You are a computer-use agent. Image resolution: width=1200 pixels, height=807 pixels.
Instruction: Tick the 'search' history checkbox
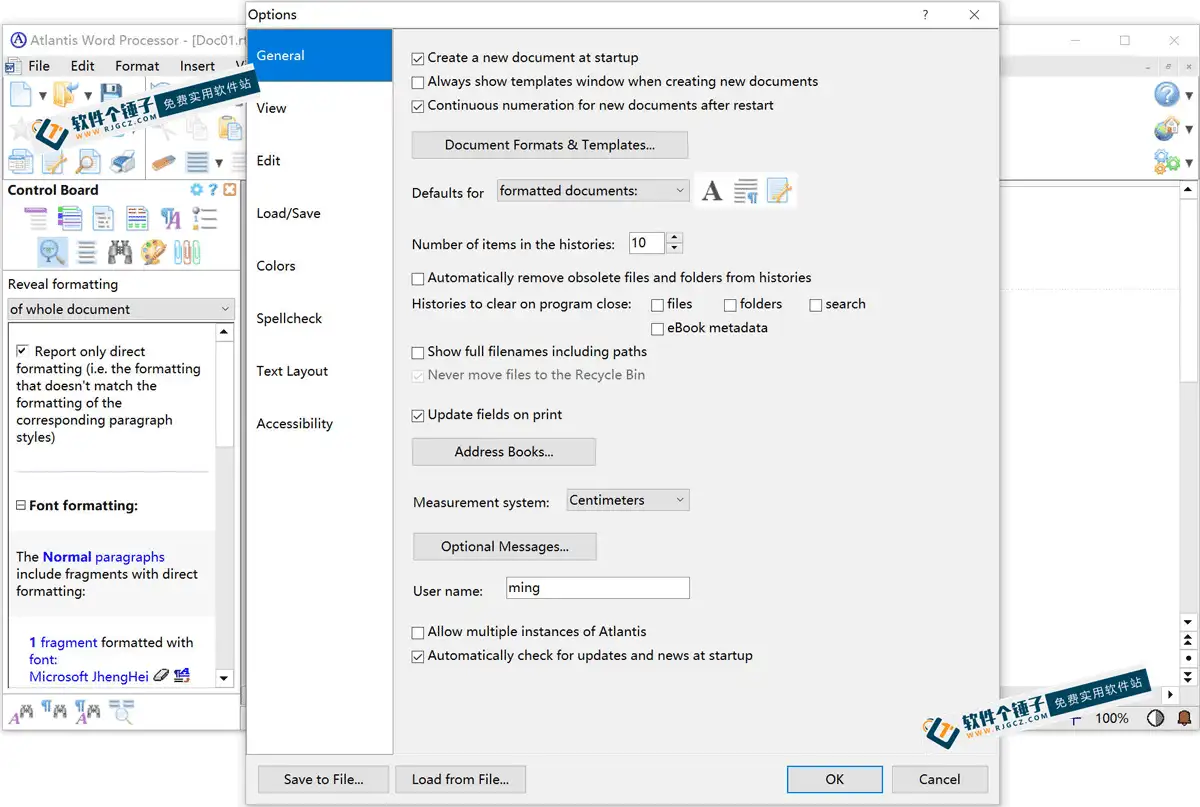point(816,305)
